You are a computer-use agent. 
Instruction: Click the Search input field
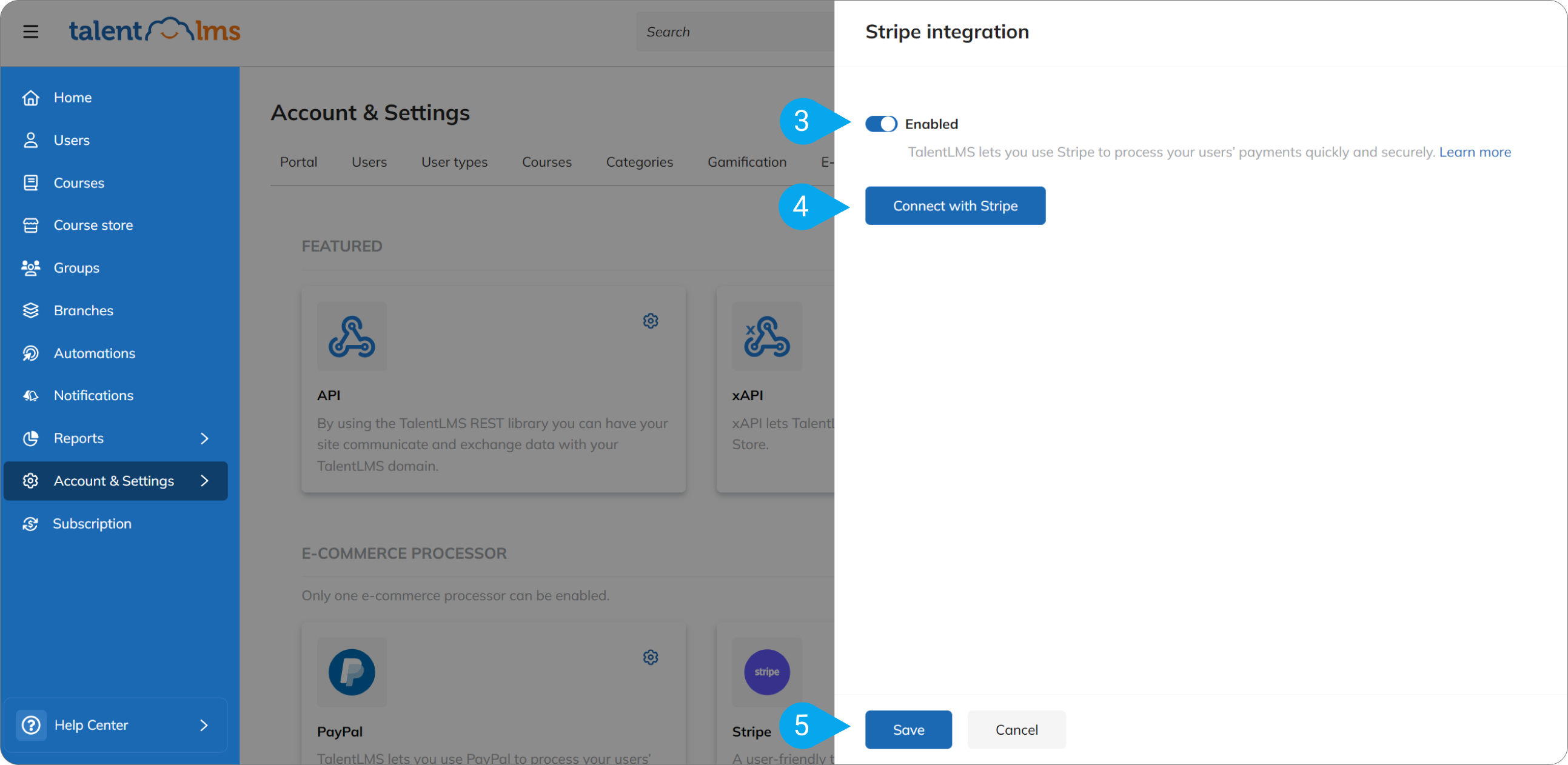[735, 32]
